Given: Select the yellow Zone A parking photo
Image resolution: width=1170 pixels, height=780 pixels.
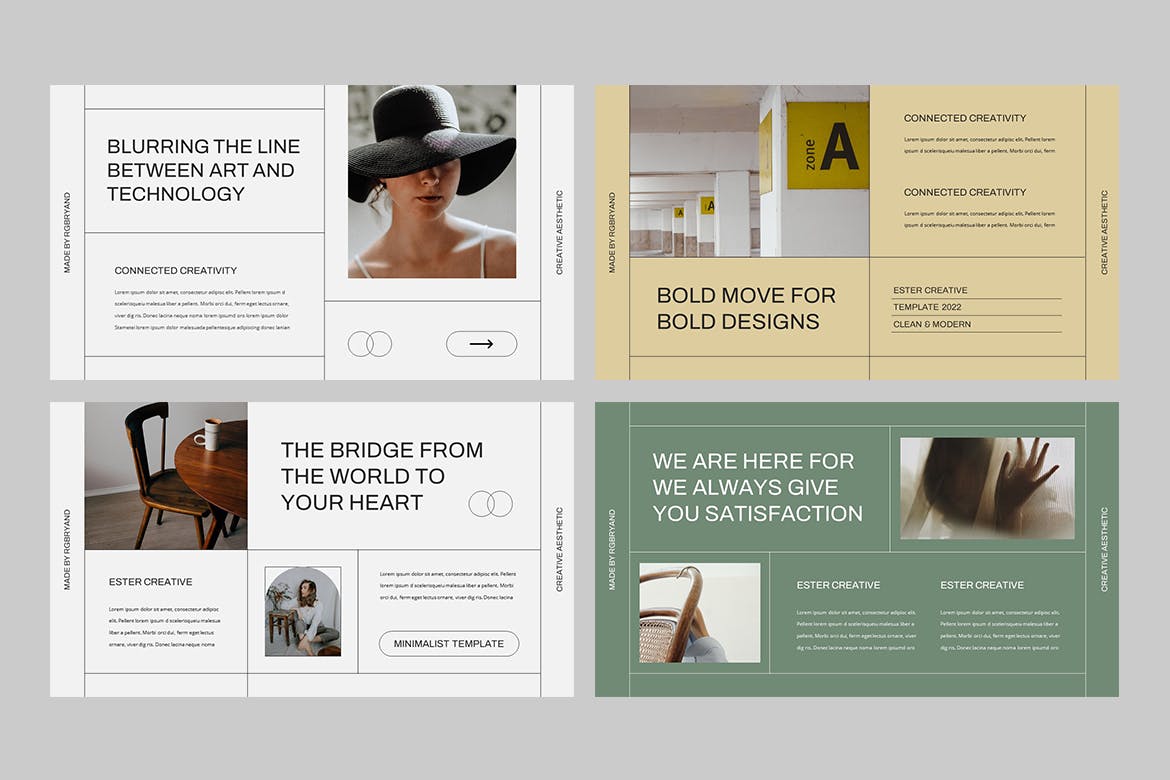Looking at the screenshot, I should [x=749, y=170].
